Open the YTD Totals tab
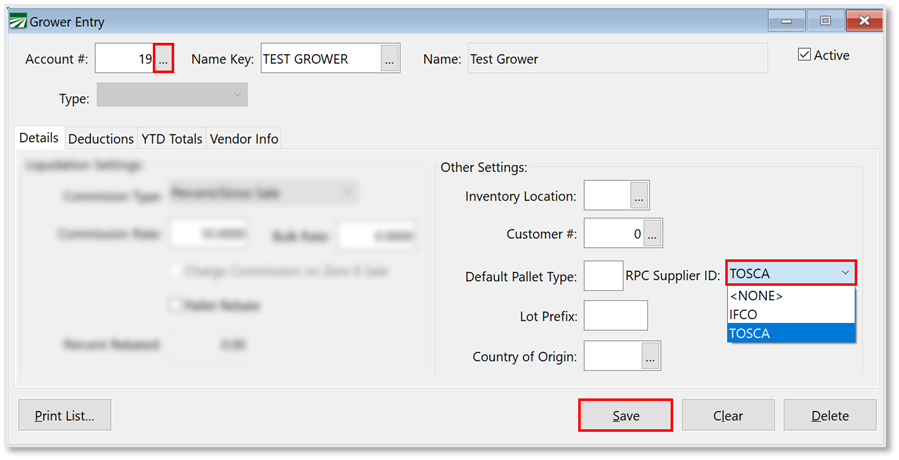 (x=172, y=139)
